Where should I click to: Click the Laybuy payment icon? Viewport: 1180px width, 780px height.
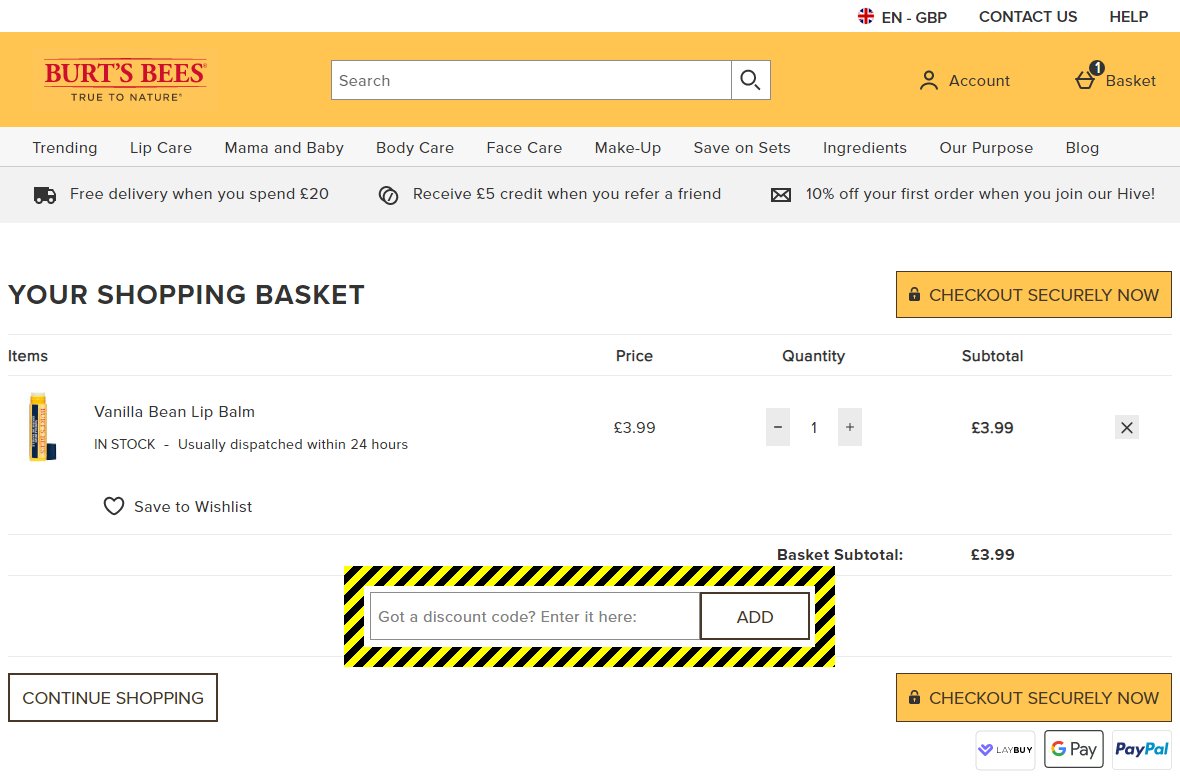[1005, 749]
